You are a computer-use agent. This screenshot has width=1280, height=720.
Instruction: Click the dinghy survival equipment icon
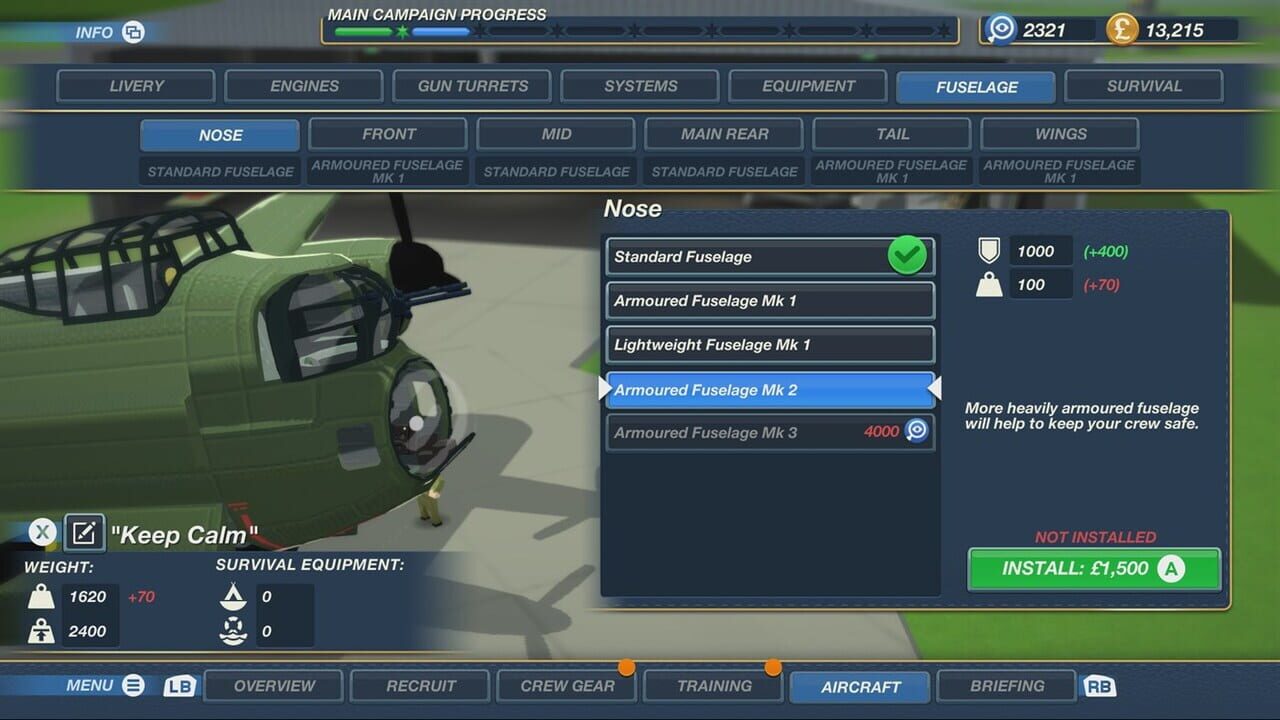click(x=233, y=597)
